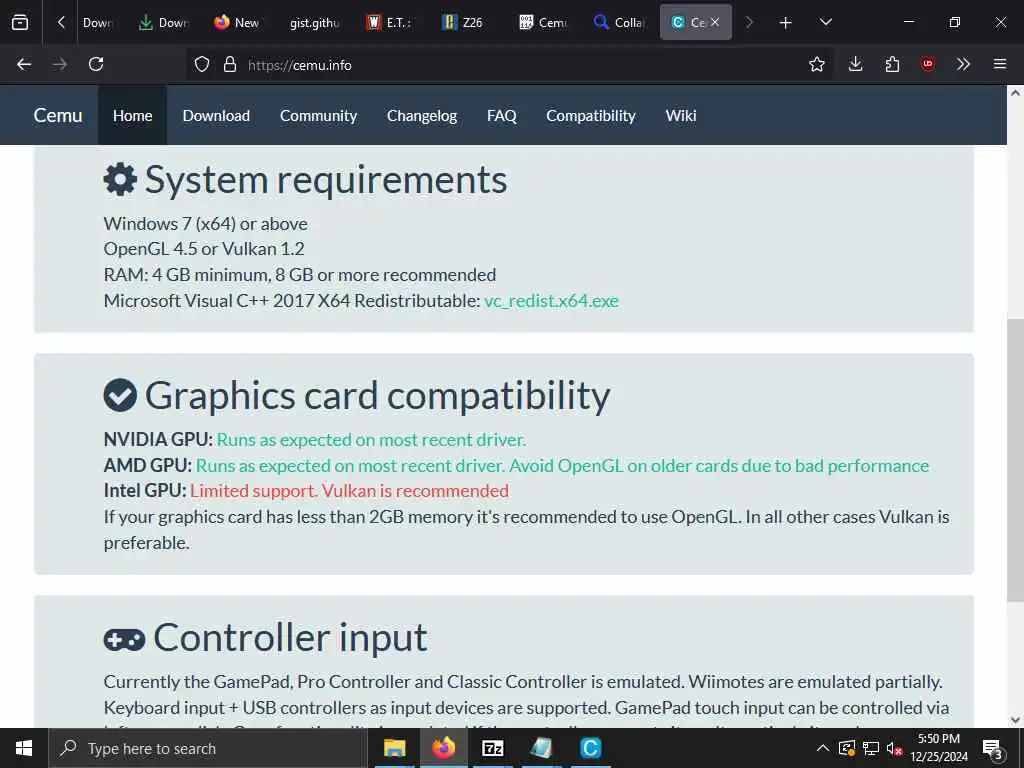Open 7-Zip from the taskbar

(492, 748)
